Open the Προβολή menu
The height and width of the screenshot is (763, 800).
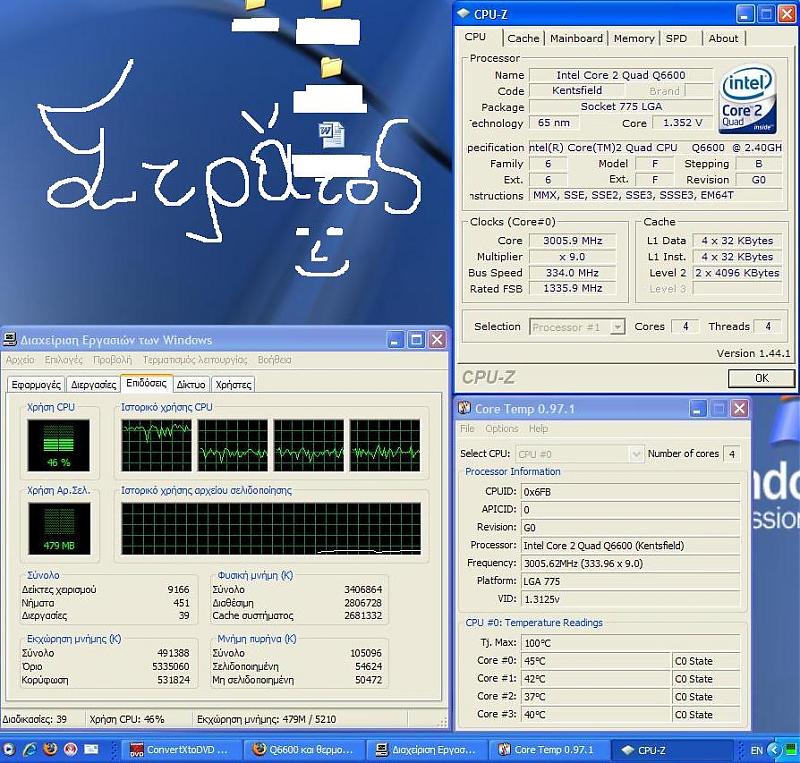(112, 360)
